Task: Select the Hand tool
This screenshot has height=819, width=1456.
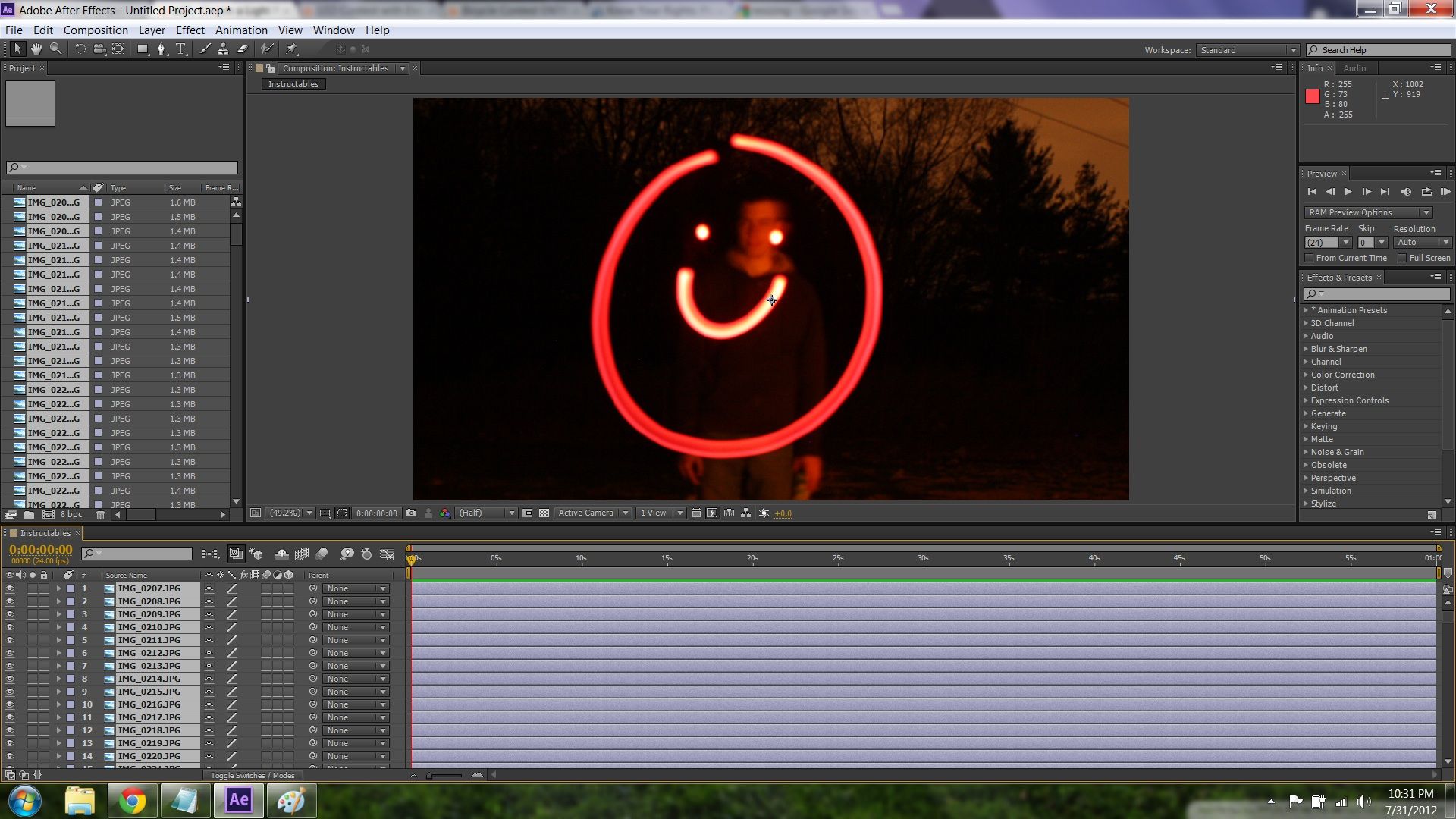Action: 36,49
